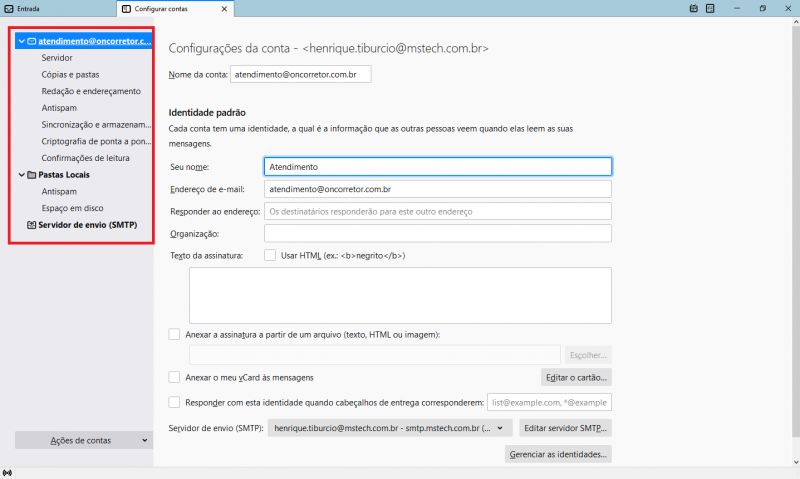The height and width of the screenshot is (479, 800).
Task: Click the Escolher... file button
Action: (x=588, y=355)
